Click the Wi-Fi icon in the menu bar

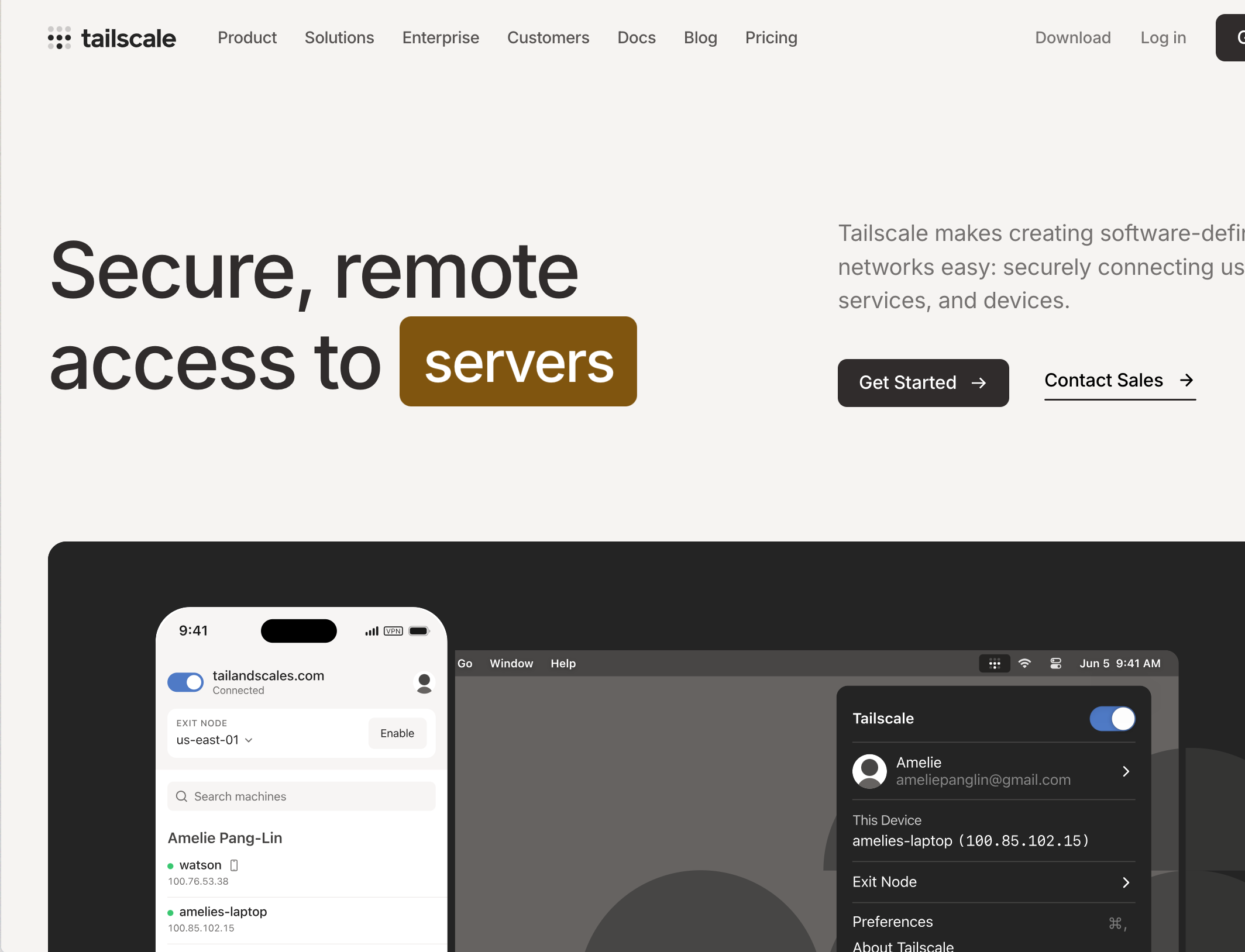pyautogui.click(x=1025, y=664)
